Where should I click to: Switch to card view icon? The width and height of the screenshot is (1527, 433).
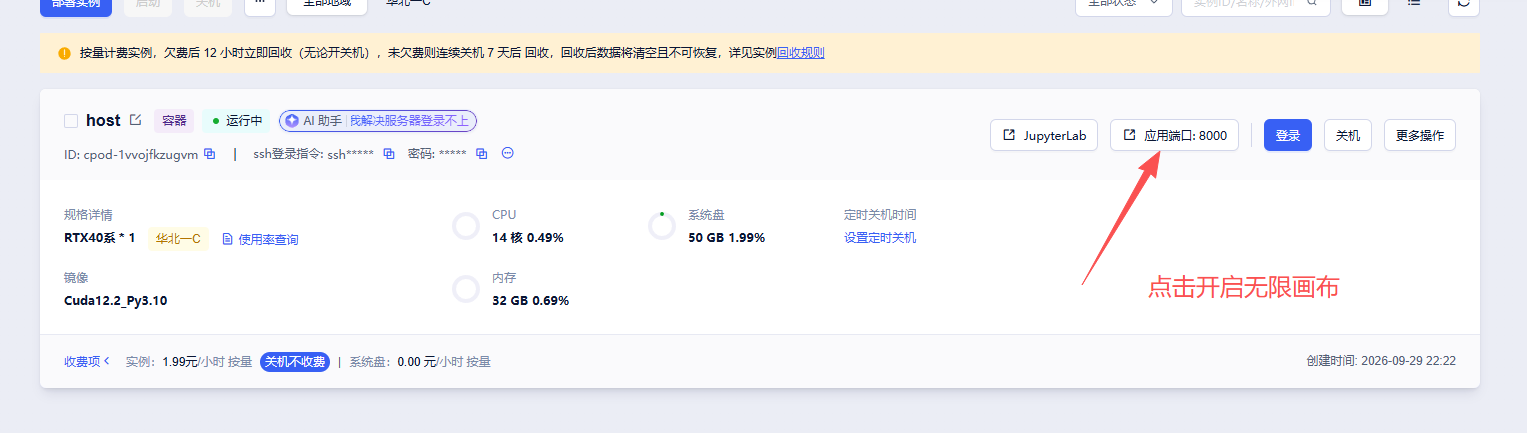pyautogui.click(x=1364, y=4)
